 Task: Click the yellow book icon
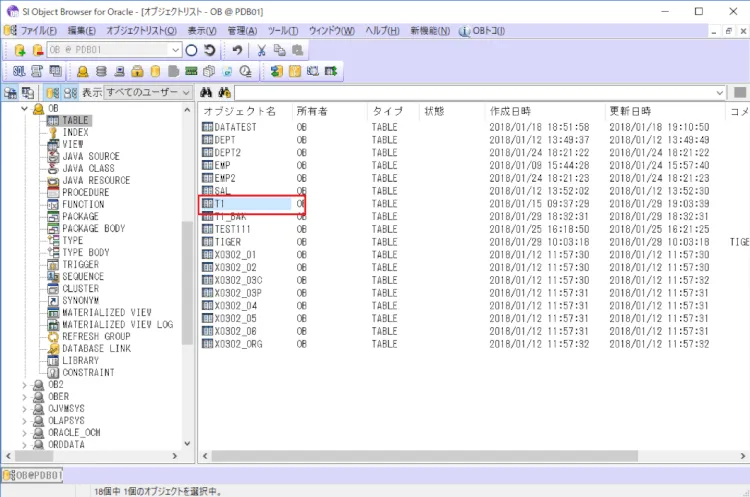[x=295, y=71]
